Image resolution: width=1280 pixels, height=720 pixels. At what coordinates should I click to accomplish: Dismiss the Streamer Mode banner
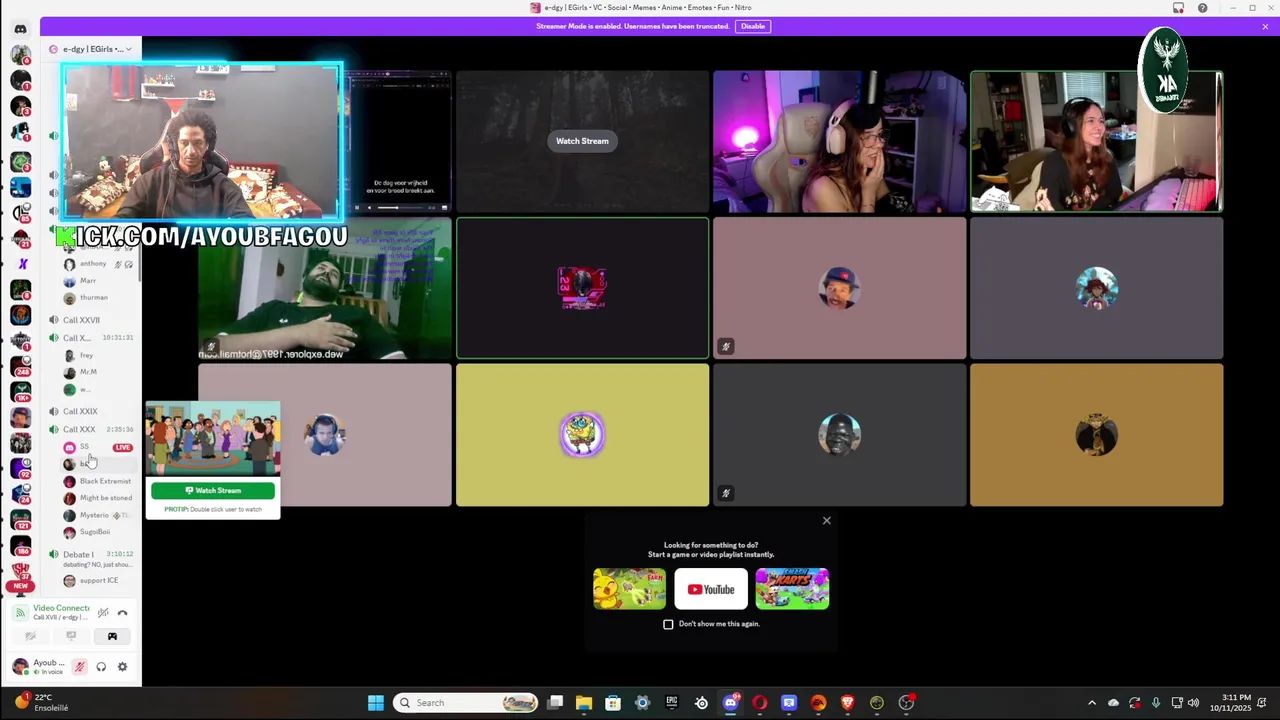coord(1265,26)
